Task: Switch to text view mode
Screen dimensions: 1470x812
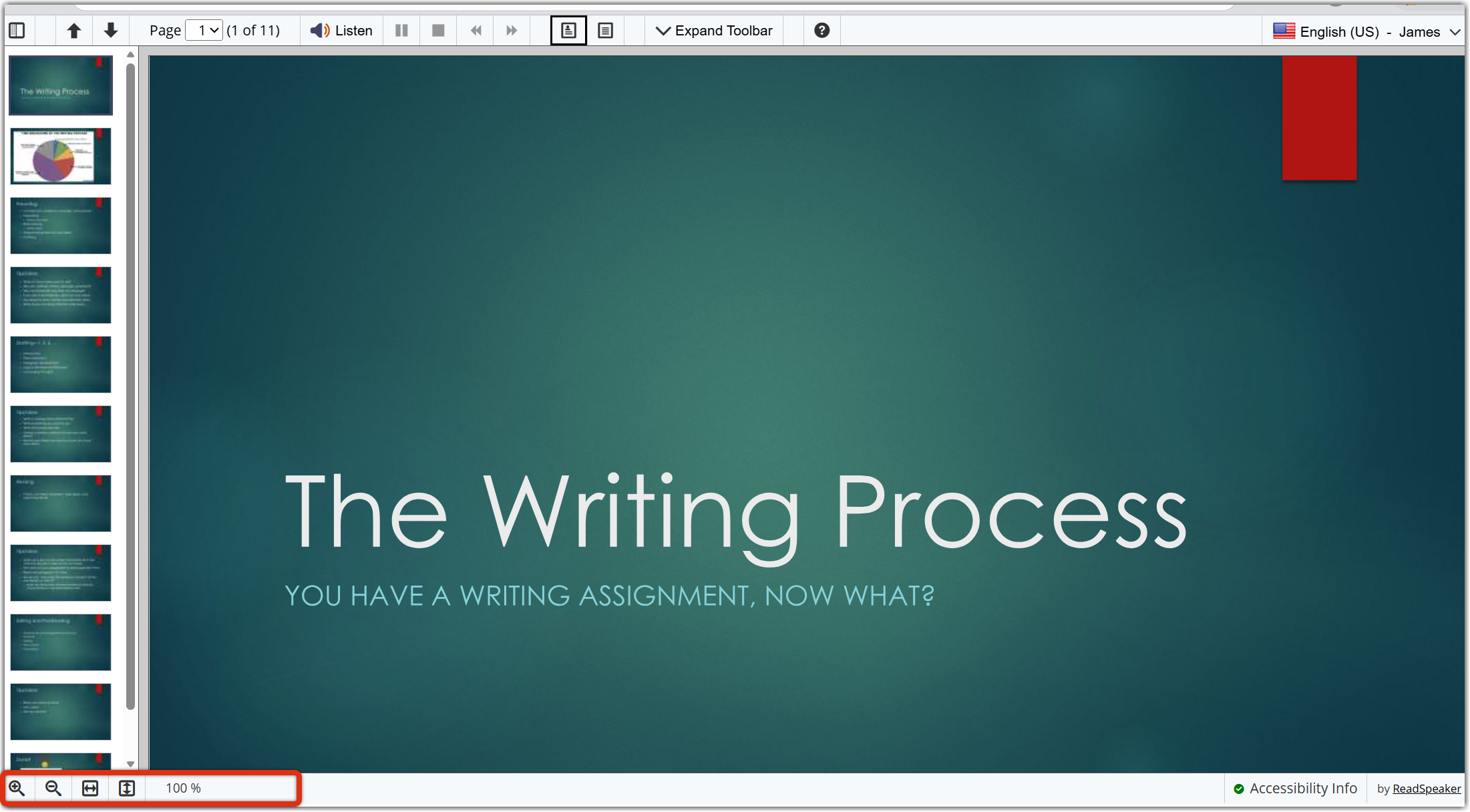Action: click(605, 31)
